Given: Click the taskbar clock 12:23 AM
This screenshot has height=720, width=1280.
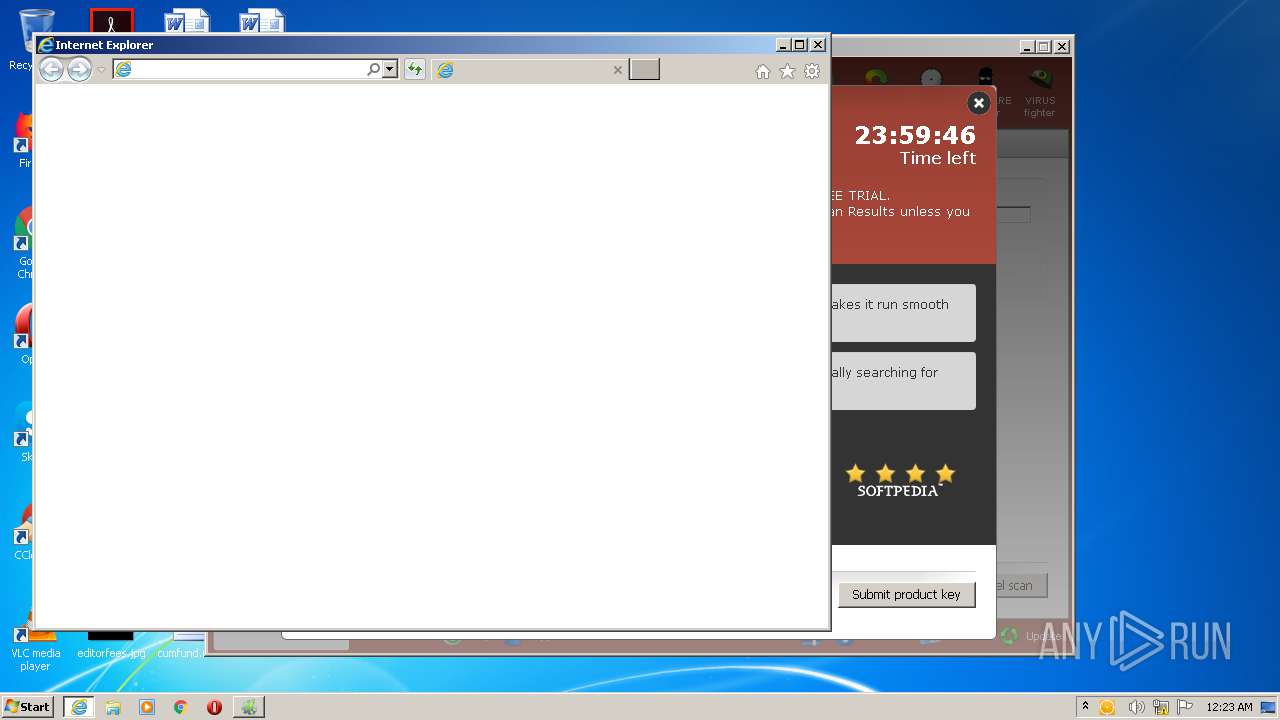Looking at the screenshot, I should [x=1229, y=707].
